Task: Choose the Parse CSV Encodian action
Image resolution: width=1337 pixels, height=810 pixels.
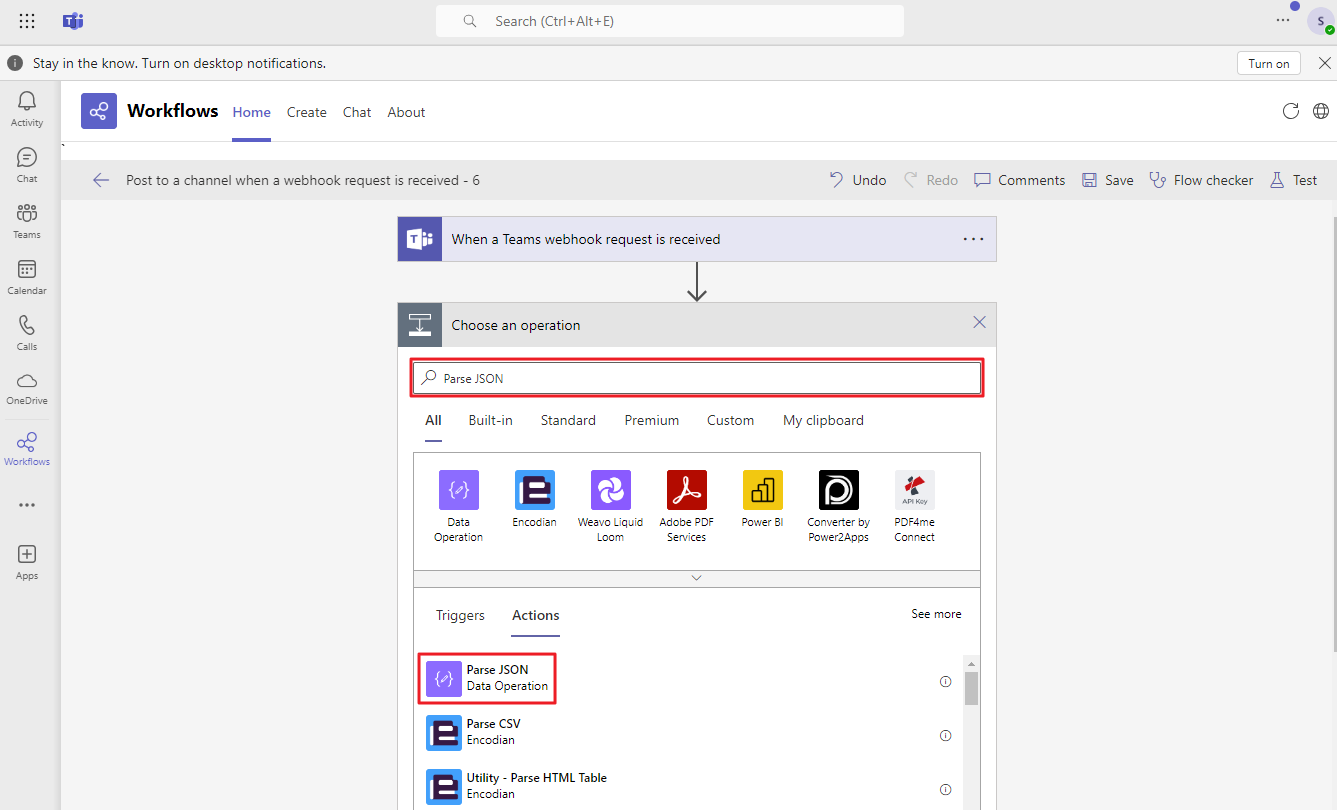Action: (687, 732)
